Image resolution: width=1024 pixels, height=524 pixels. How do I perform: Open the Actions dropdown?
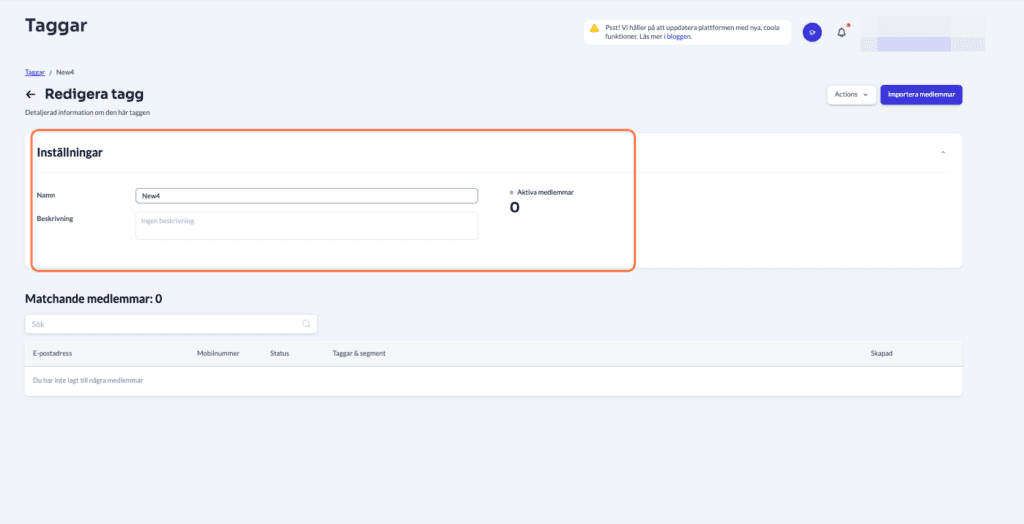pyautogui.click(x=851, y=94)
